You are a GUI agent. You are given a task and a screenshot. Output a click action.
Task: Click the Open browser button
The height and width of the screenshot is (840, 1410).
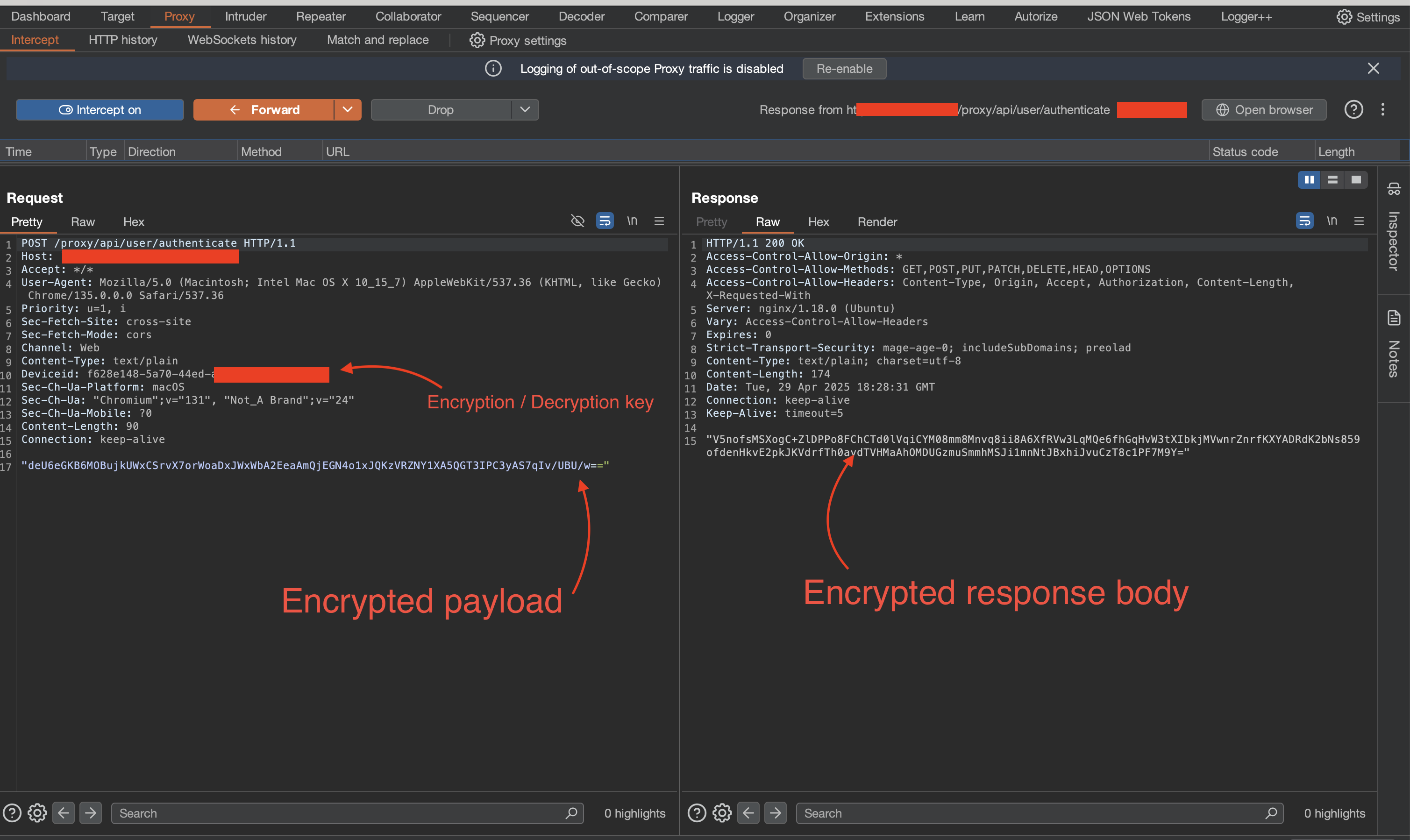1264,110
